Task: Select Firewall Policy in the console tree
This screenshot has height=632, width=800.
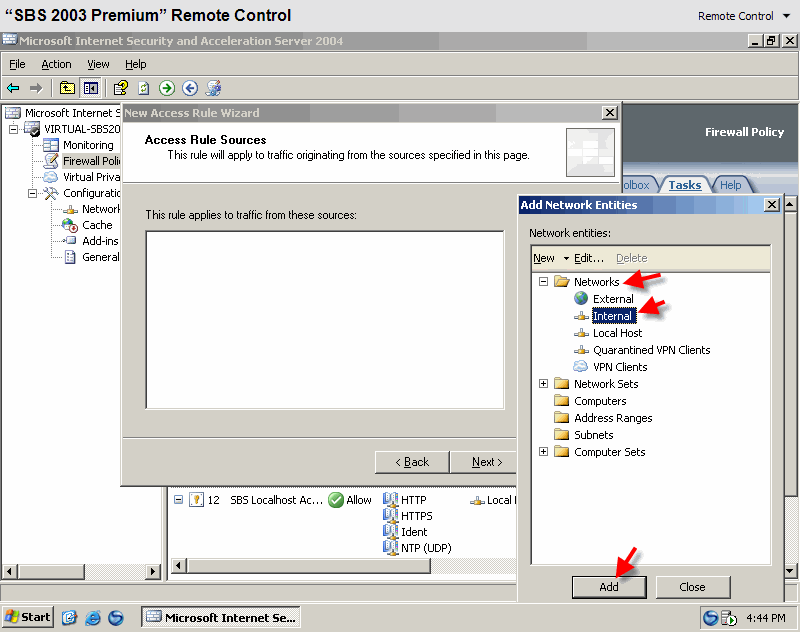Action: click(91, 161)
